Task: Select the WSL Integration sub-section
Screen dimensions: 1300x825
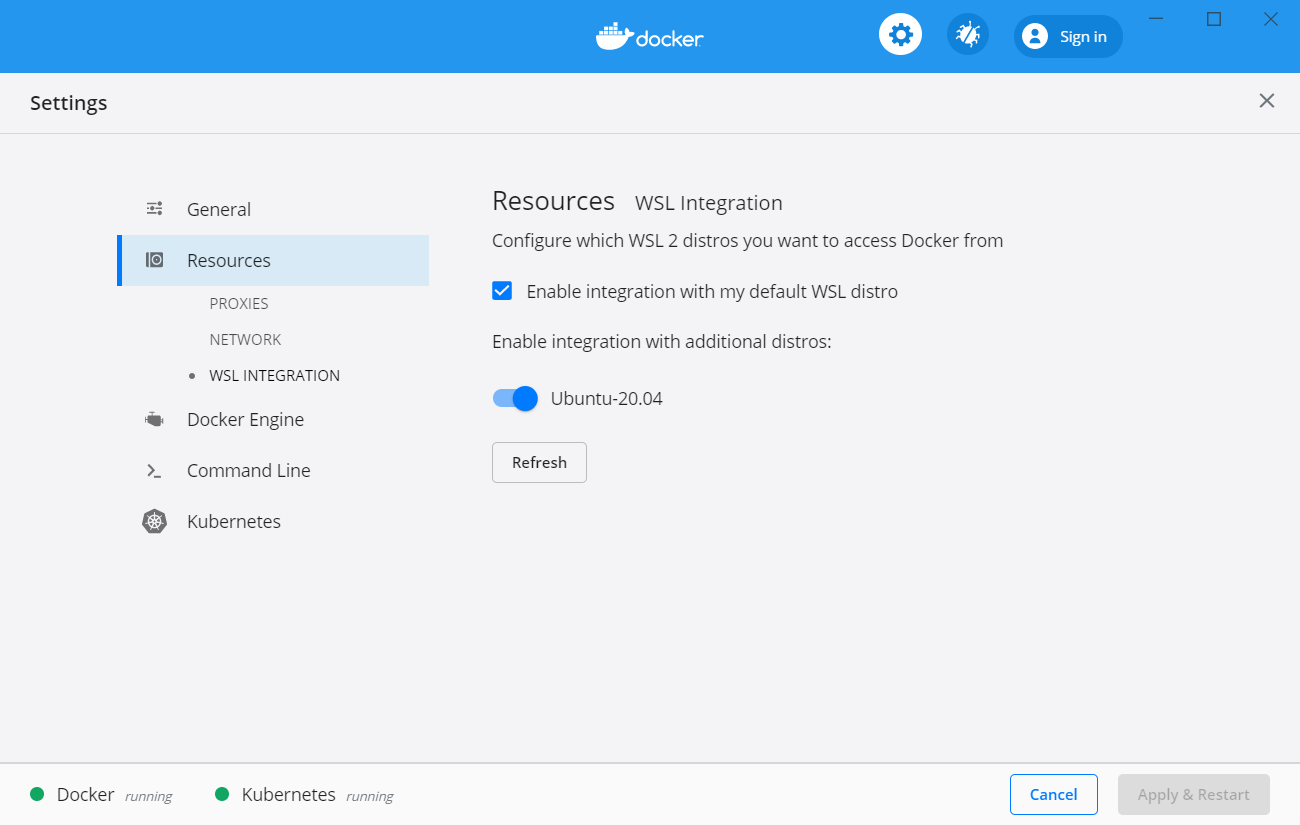Action: [274, 375]
